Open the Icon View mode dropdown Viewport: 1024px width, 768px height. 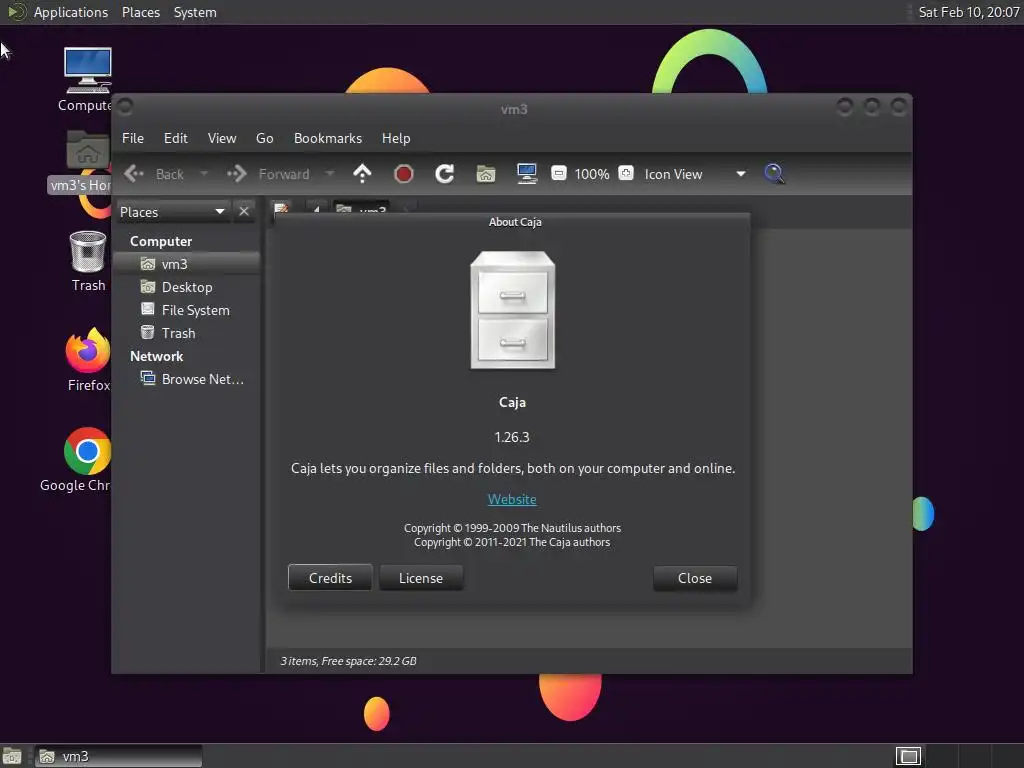695,174
